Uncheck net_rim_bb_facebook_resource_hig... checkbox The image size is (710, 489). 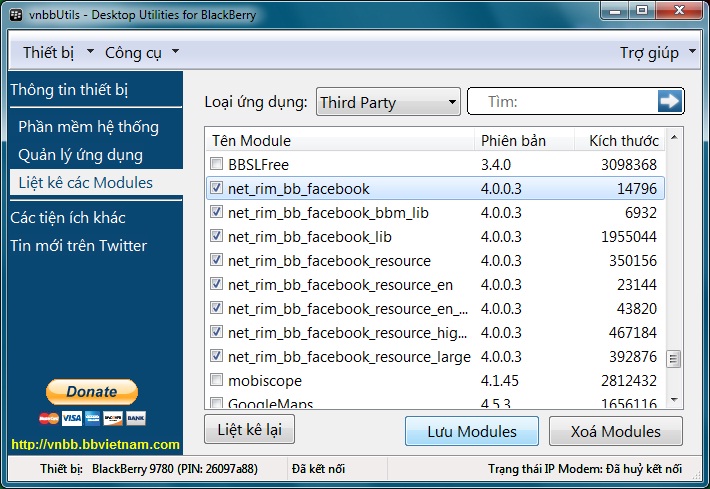tap(216, 331)
